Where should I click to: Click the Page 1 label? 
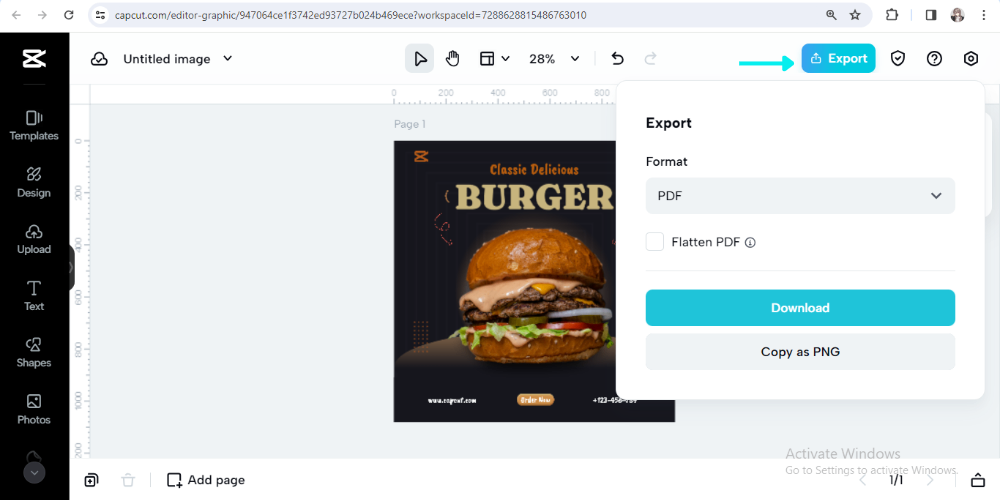click(x=409, y=124)
